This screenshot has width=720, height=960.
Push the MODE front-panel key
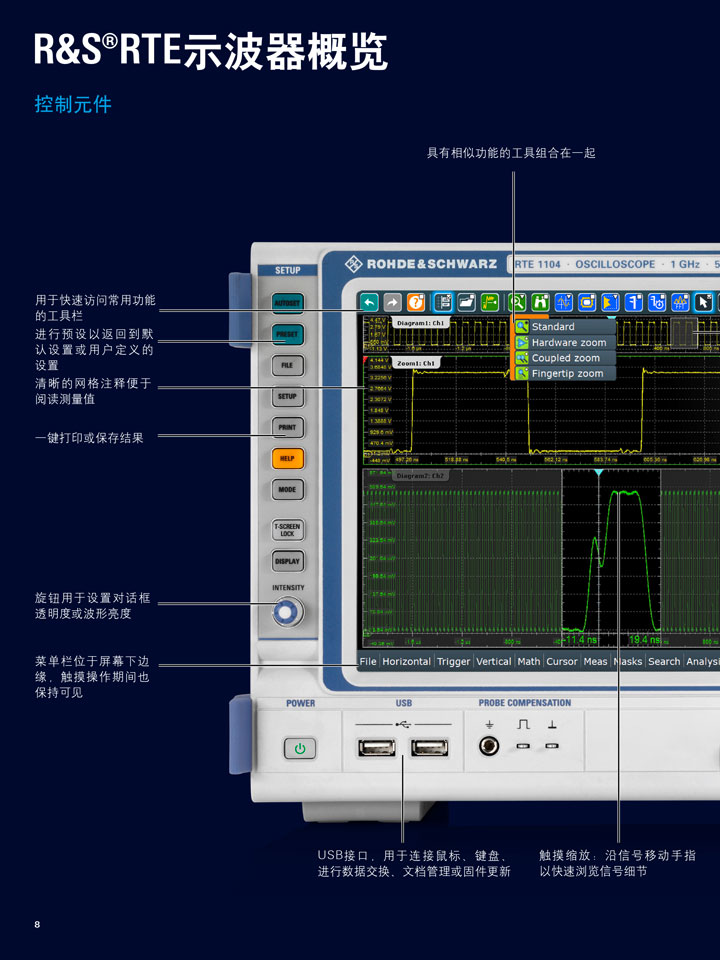coord(287,490)
